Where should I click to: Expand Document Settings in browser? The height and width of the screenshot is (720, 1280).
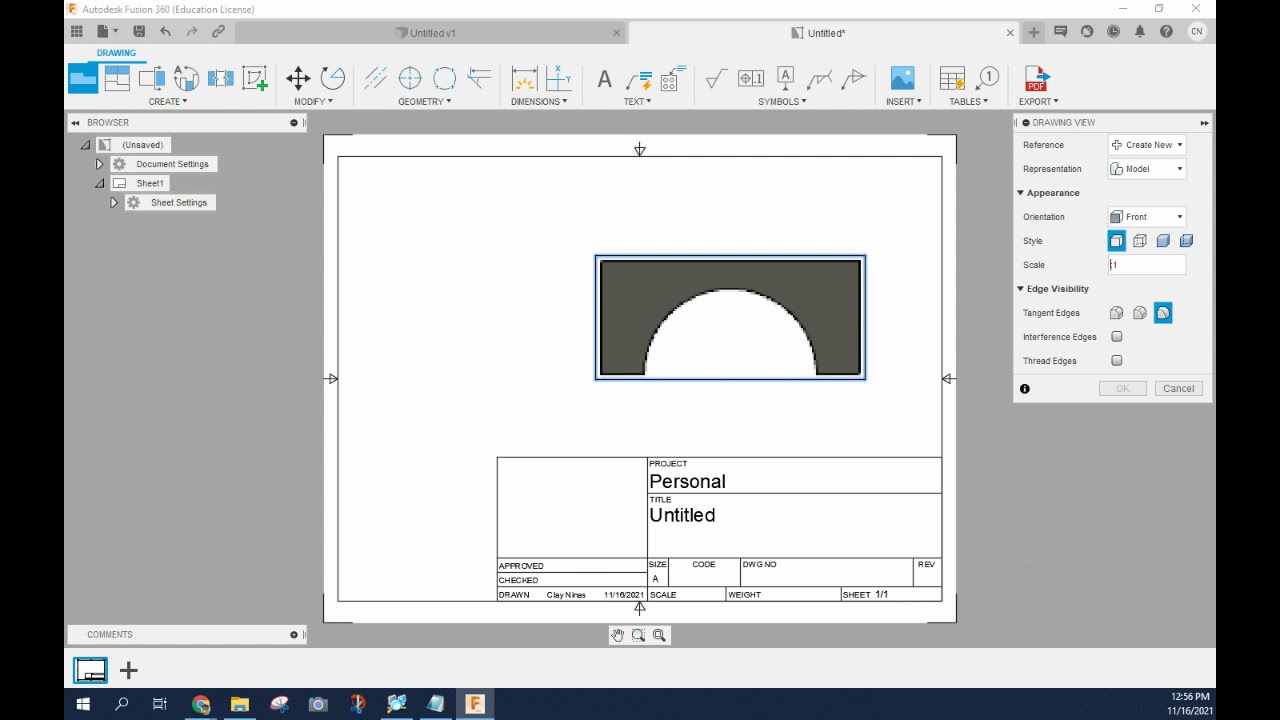coord(100,164)
